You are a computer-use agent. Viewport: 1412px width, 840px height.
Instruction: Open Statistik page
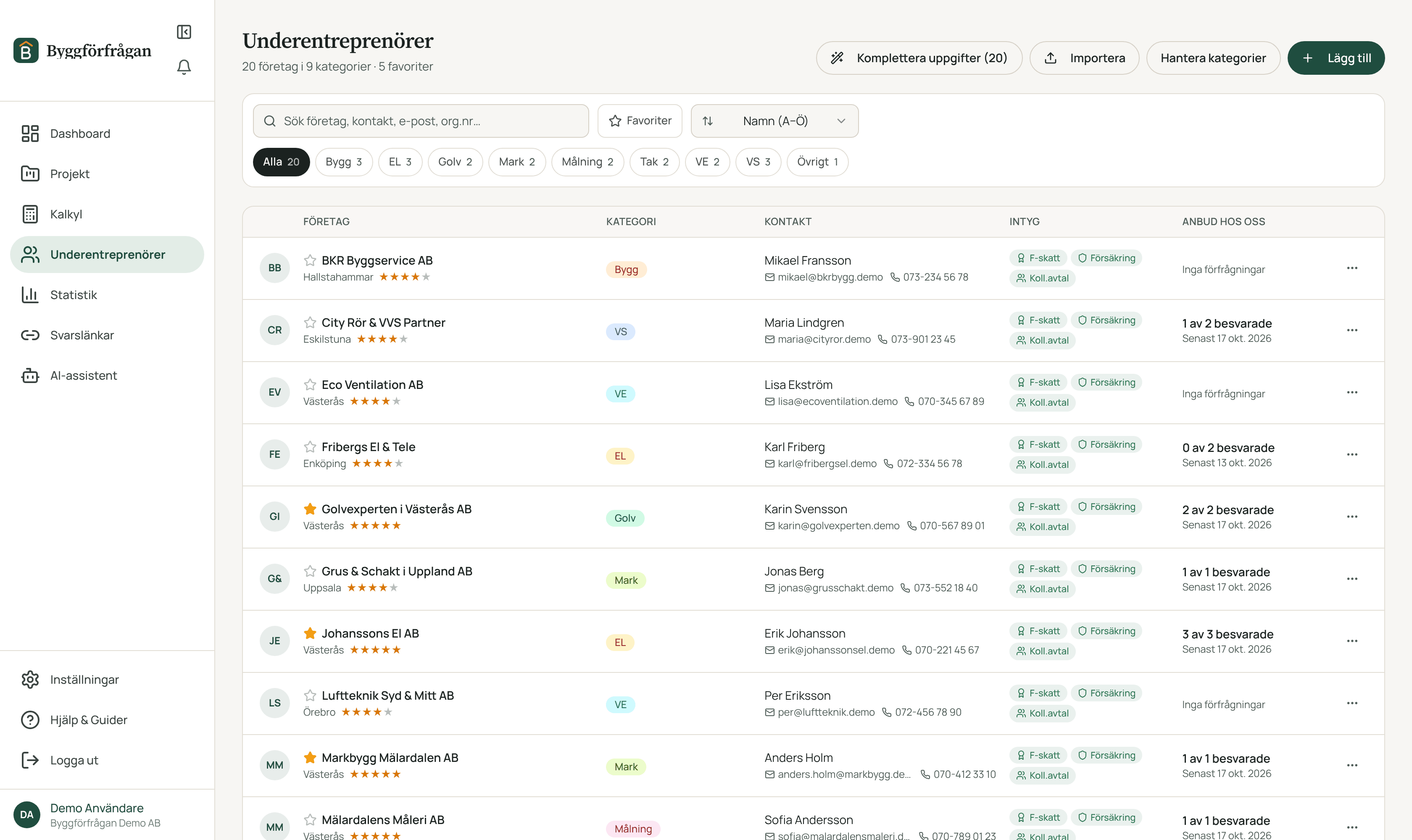click(107, 295)
